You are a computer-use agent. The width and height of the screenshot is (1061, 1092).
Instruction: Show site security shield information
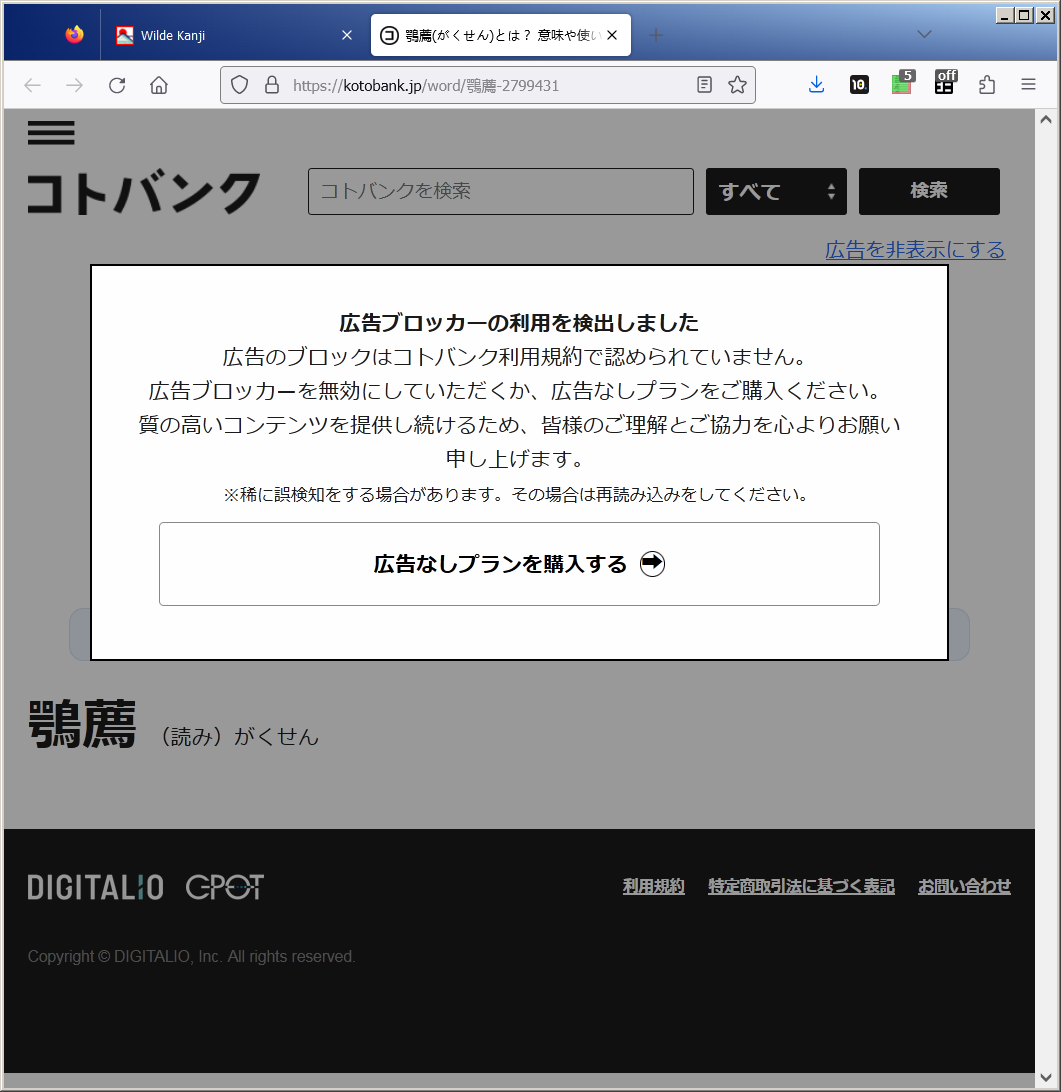(239, 85)
